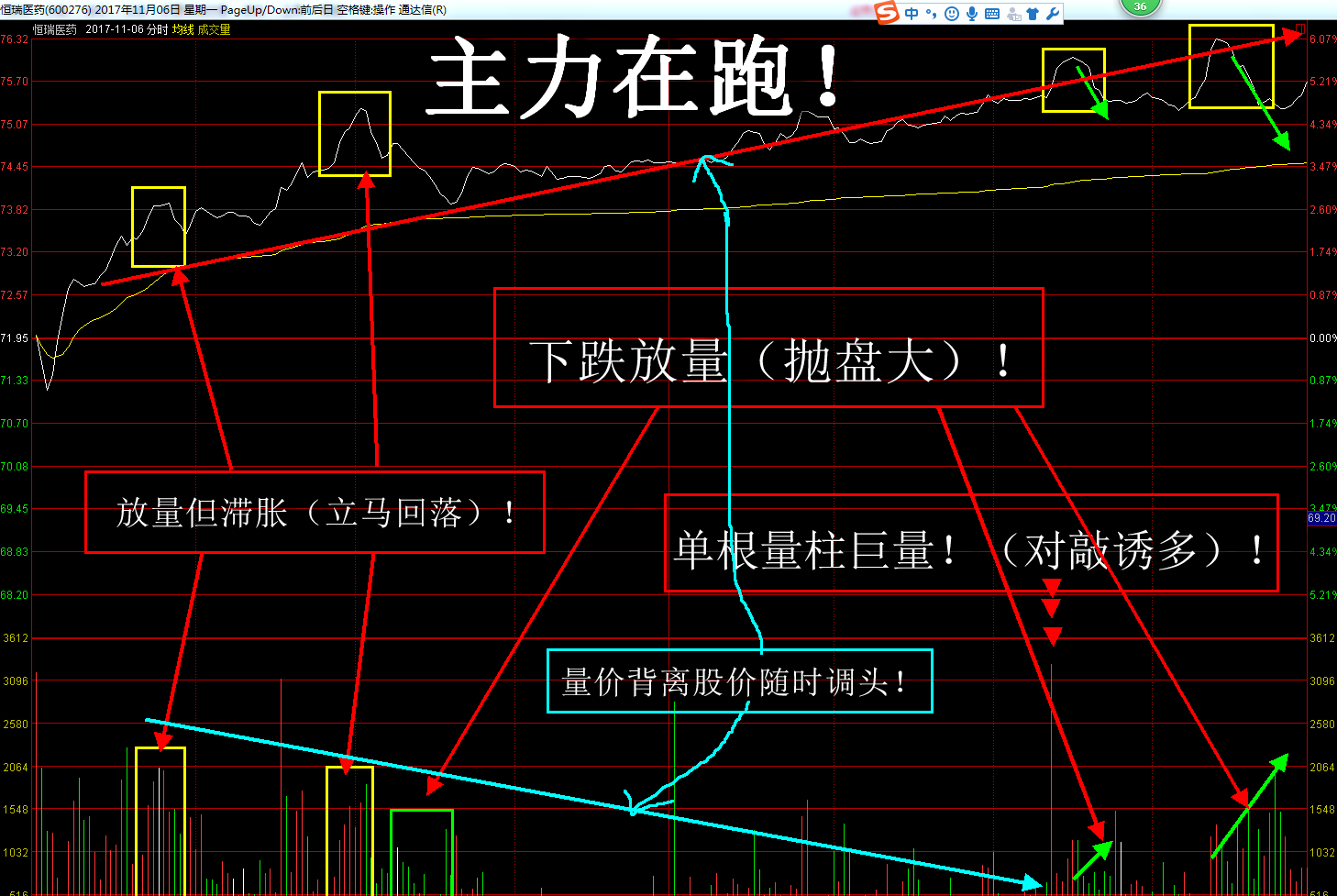Open the Sogou skin shirt icon
This screenshot has height=896, width=1337.
point(1033,14)
